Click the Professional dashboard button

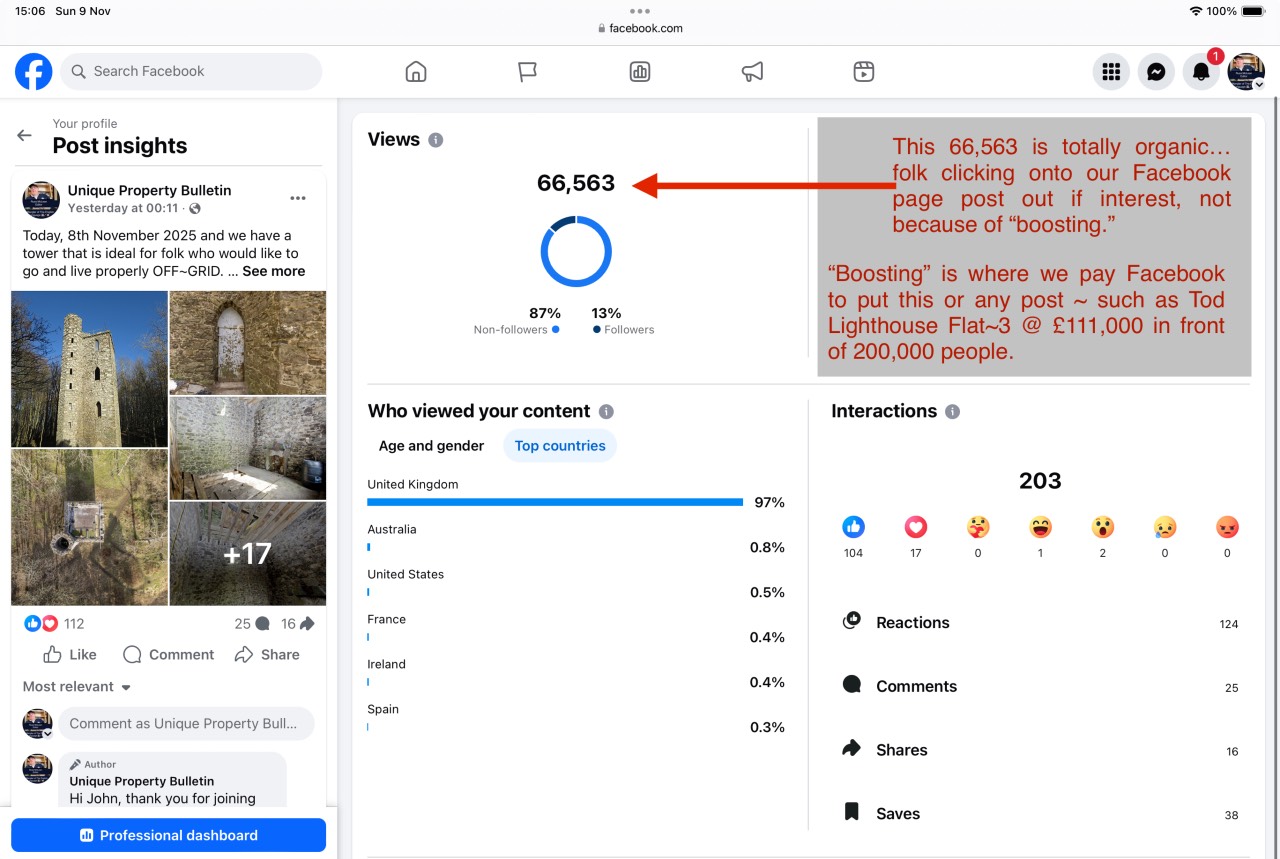(168, 835)
